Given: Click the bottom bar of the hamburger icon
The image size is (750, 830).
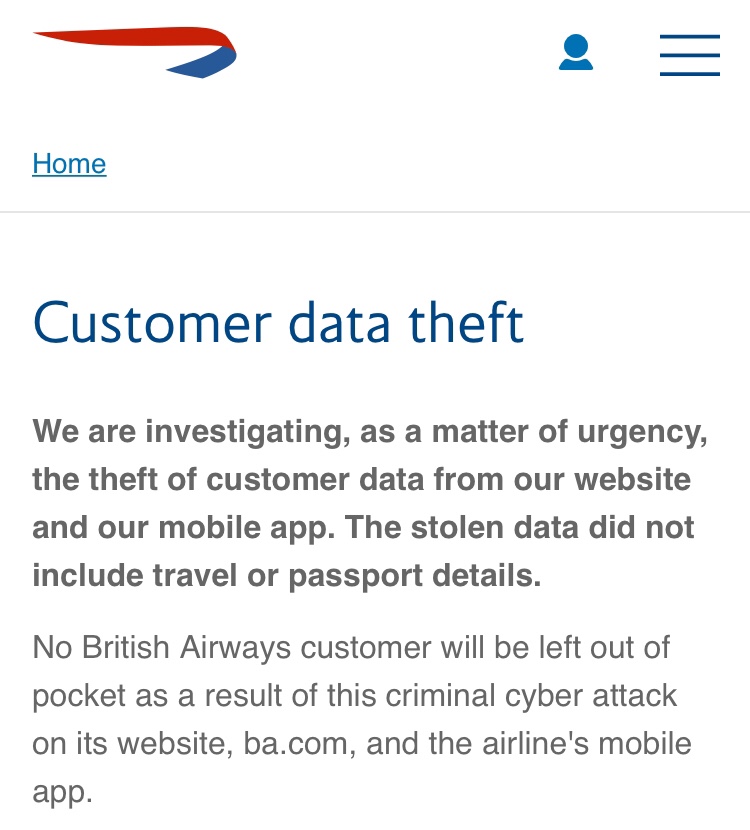Looking at the screenshot, I should (x=690, y=74).
